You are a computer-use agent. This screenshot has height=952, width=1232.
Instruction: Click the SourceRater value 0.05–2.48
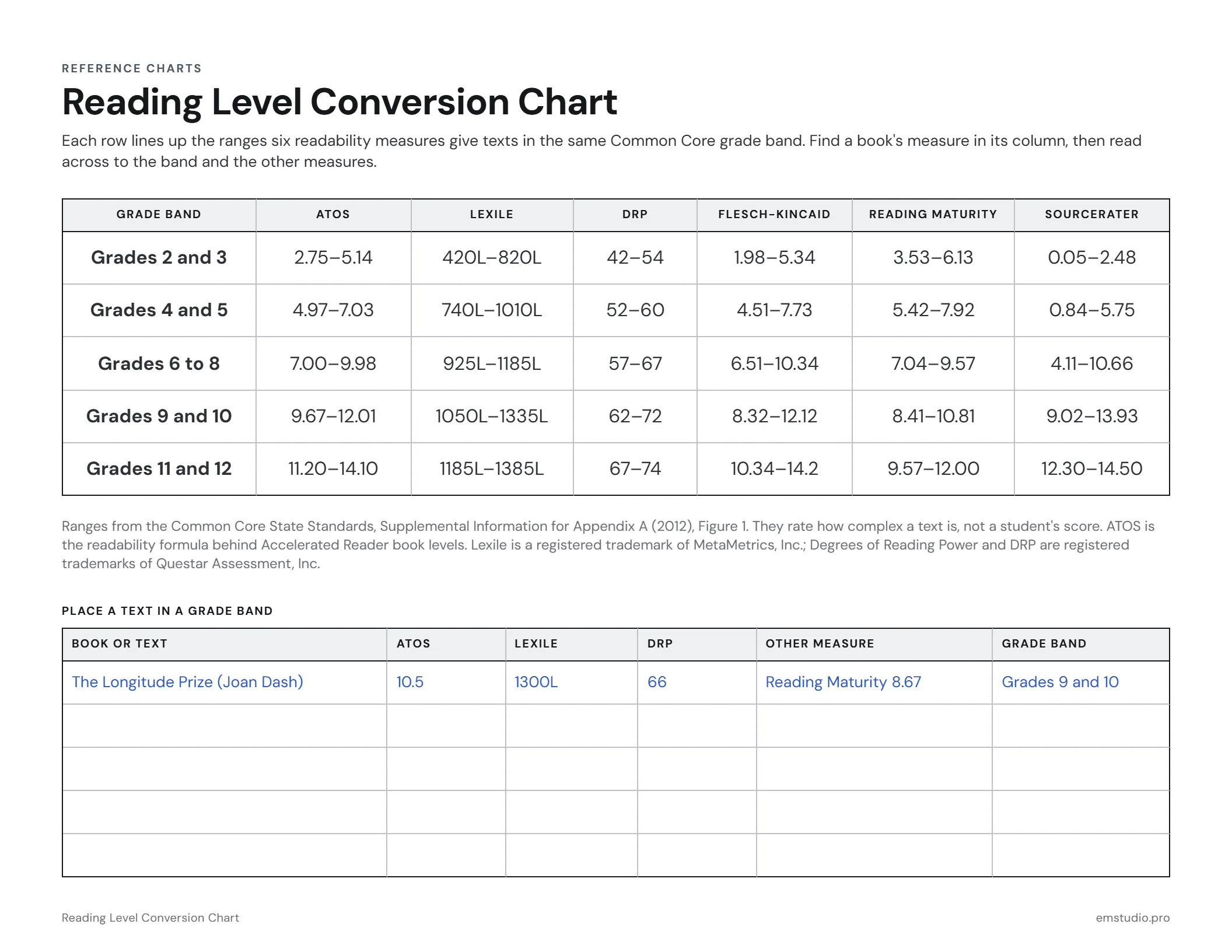[1091, 257]
